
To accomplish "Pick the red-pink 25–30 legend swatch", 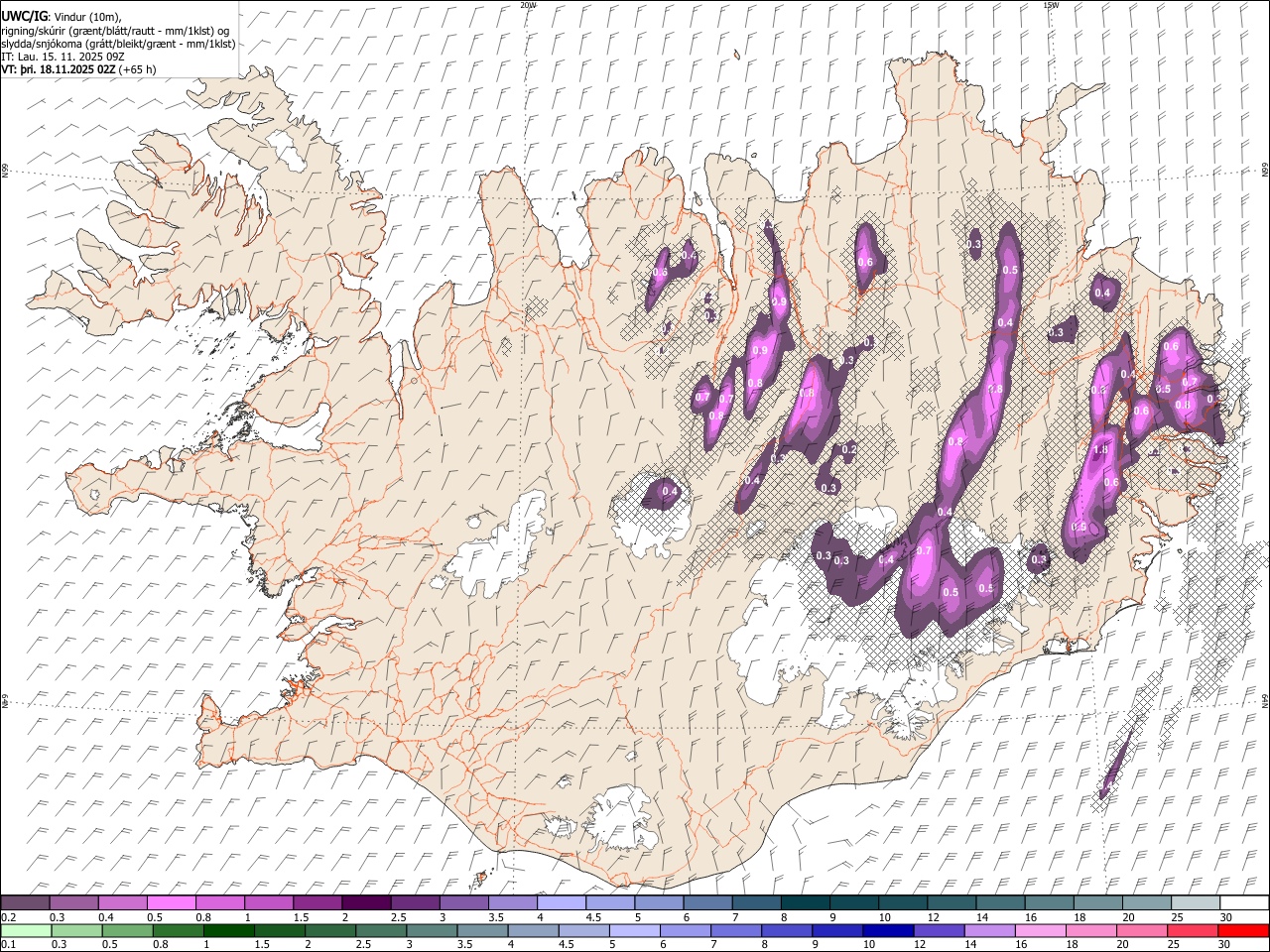I will (1191, 930).
